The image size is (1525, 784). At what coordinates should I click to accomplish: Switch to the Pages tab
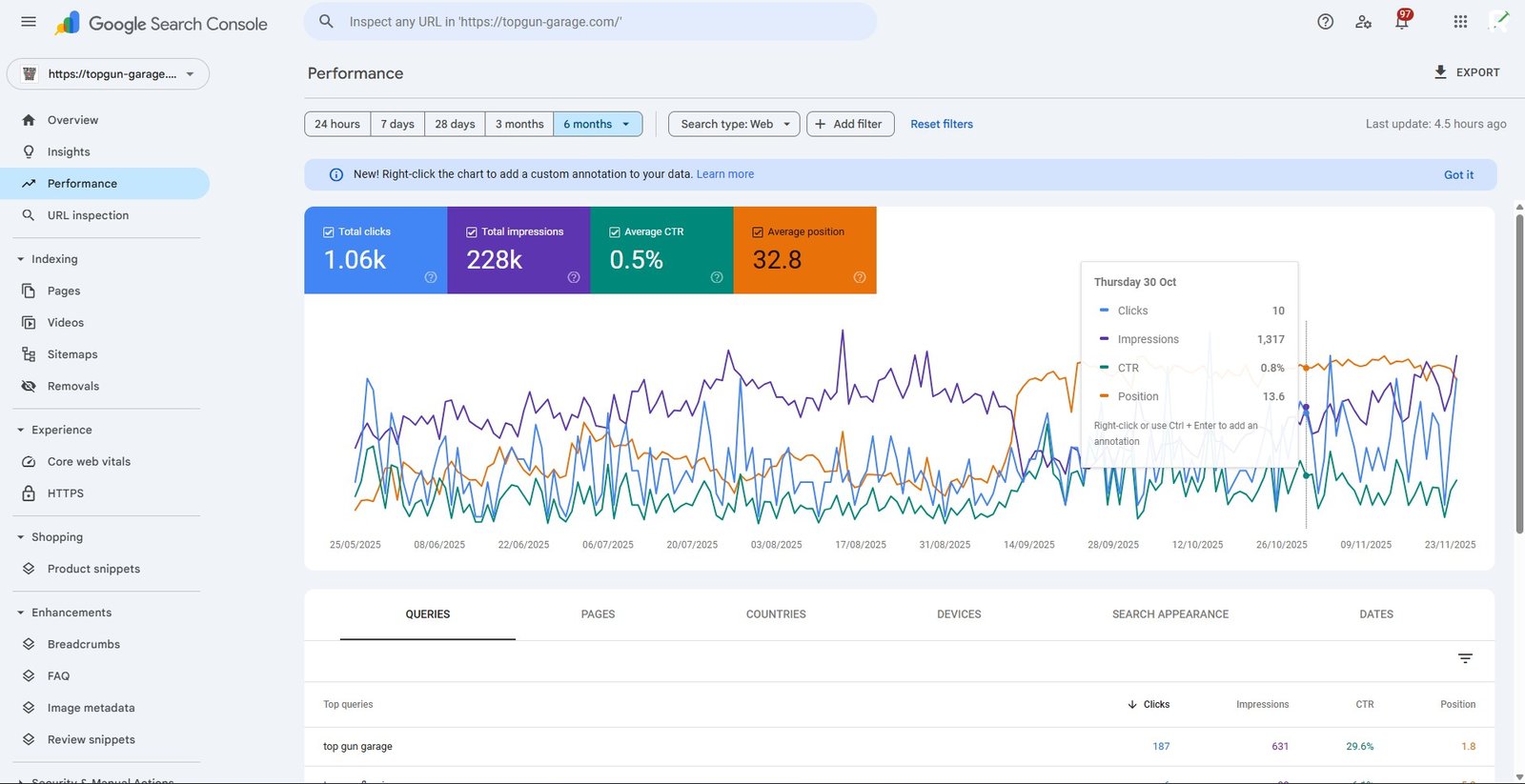tap(598, 614)
